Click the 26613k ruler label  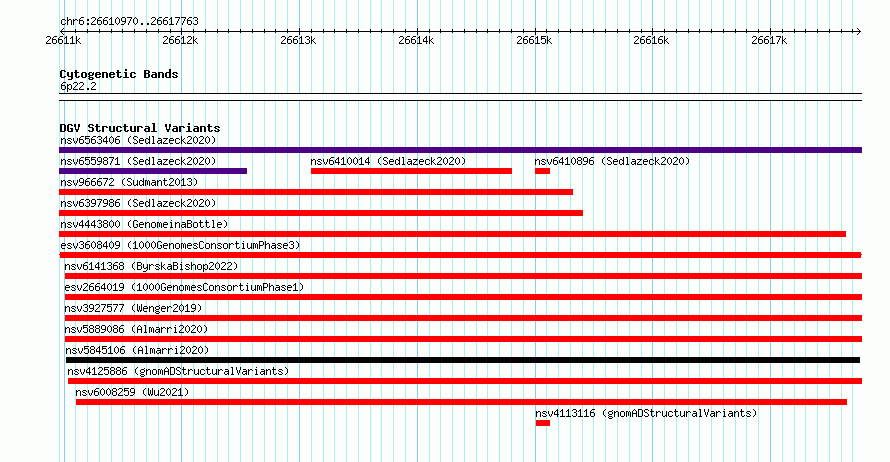click(x=298, y=40)
